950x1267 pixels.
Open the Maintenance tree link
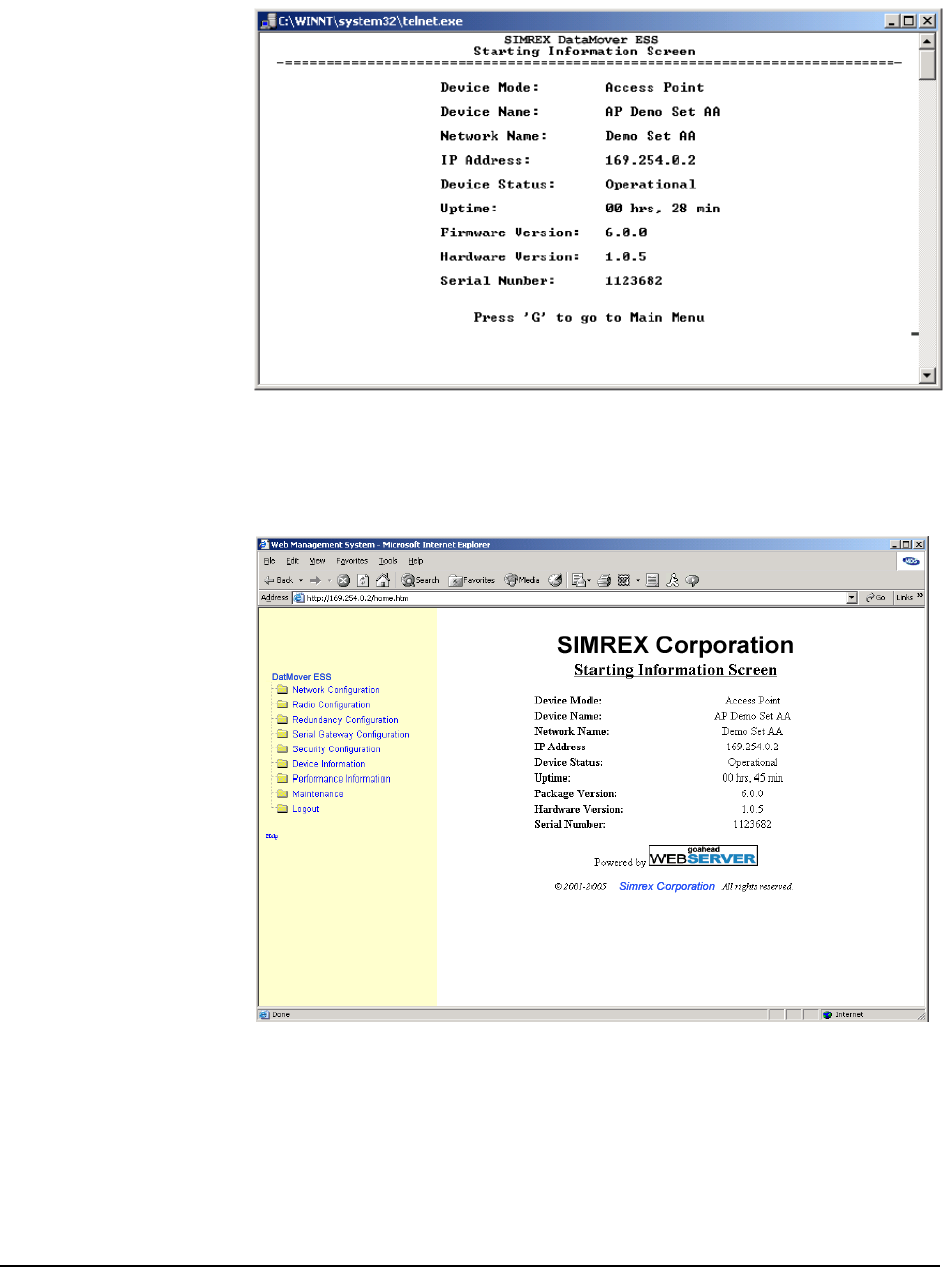(x=317, y=794)
